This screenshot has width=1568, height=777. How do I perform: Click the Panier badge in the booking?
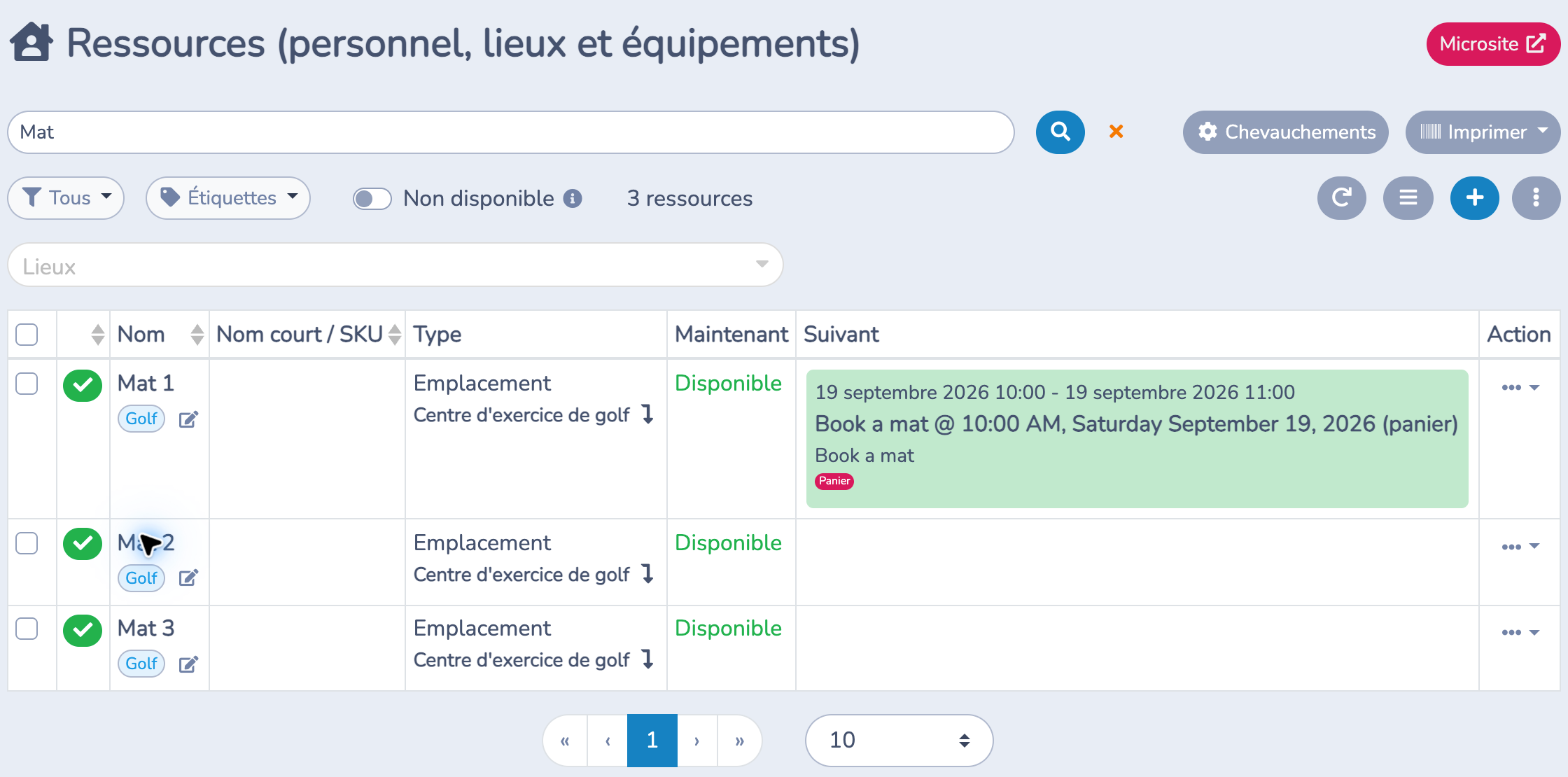[834, 481]
